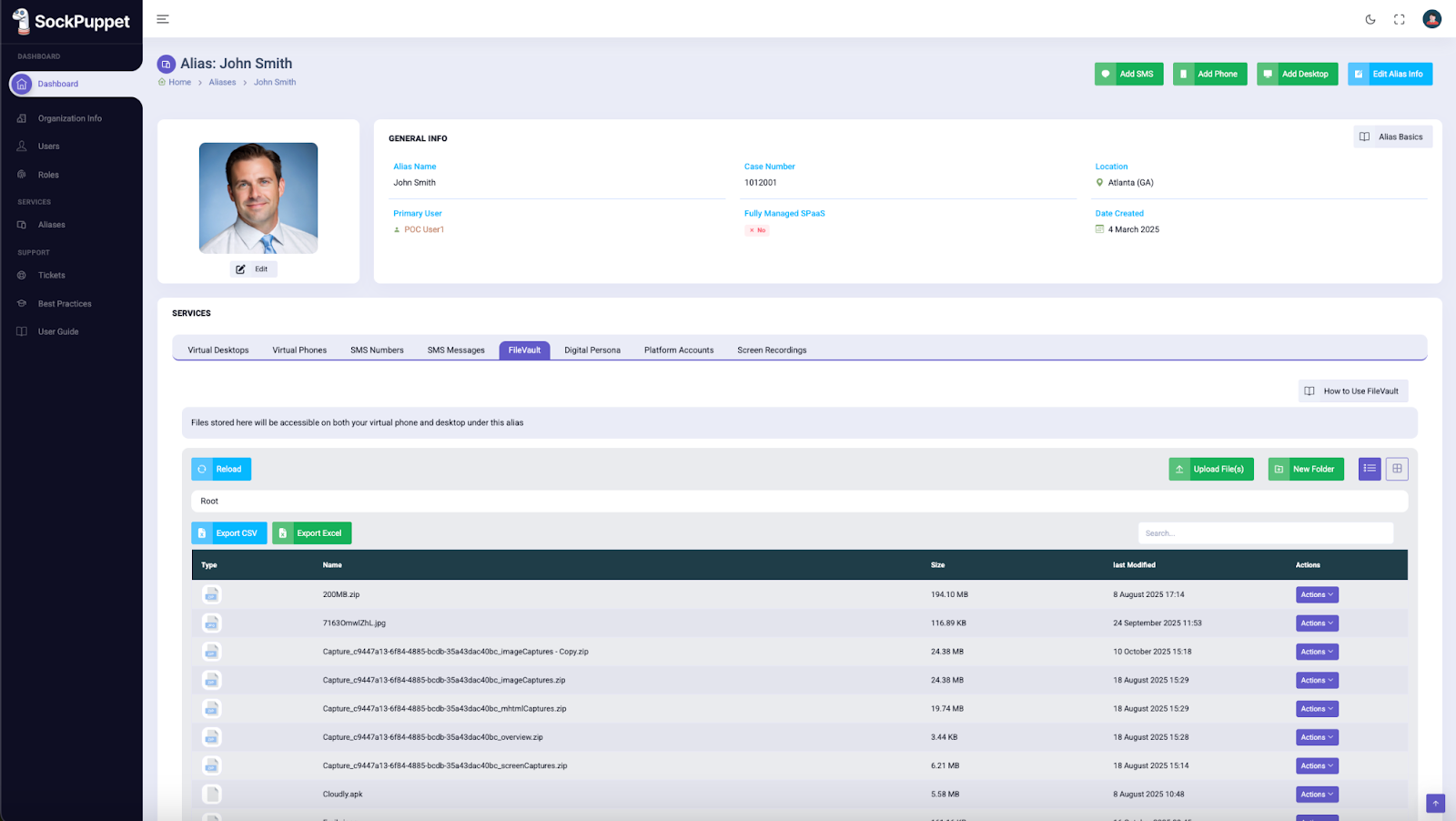Switch to the Virtual Desktops tab
This screenshot has height=821, width=1456.
[x=218, y=350]
